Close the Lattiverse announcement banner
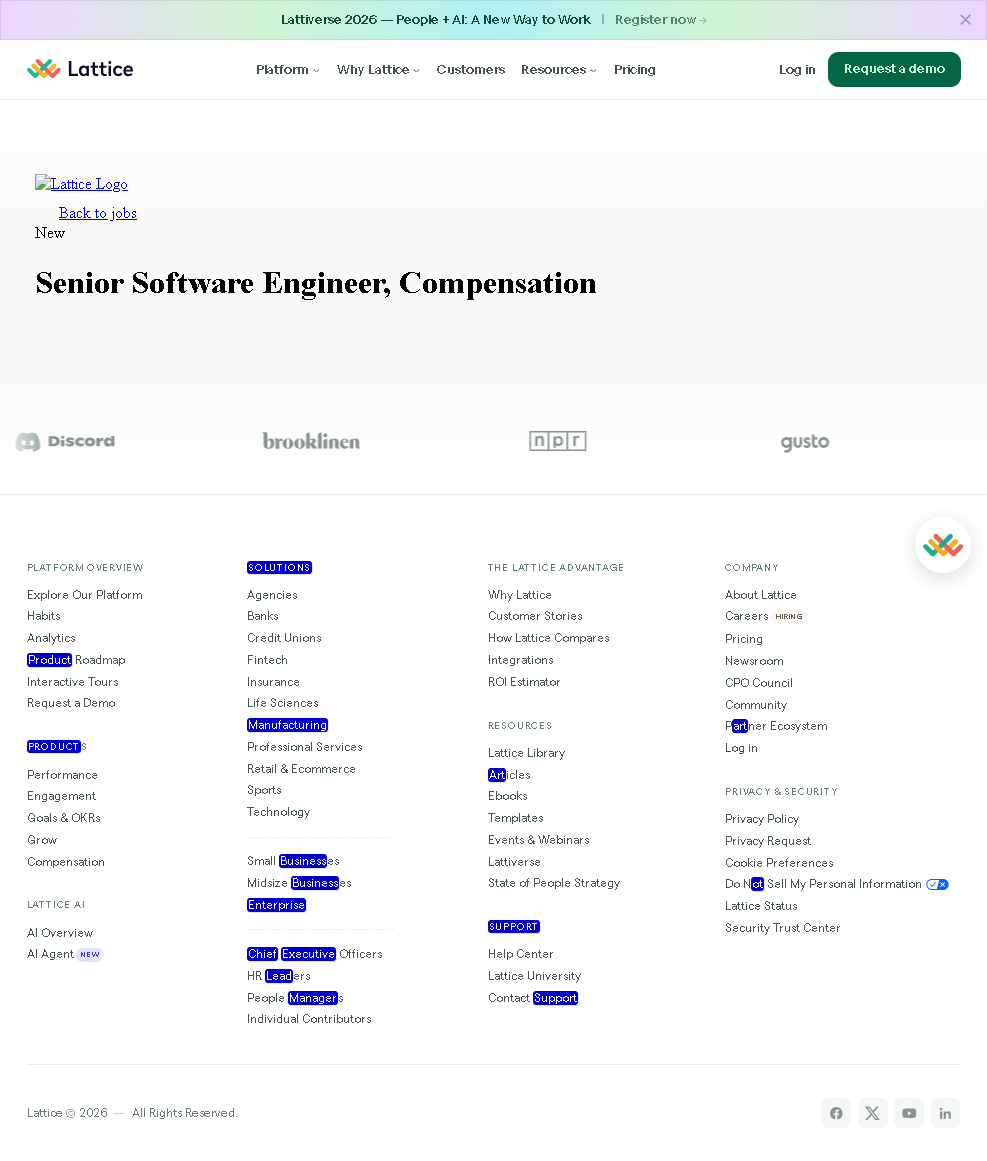This screenshot has height=1161, width=987. click(965, 20)
